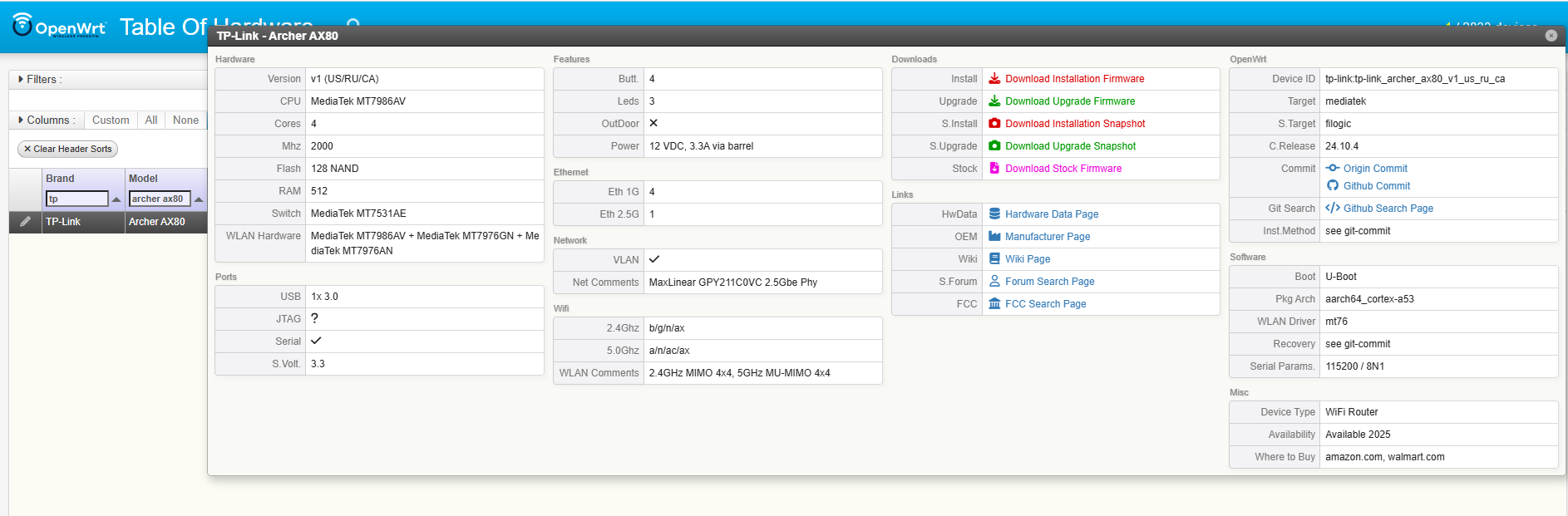
Task: Open Wiki Page link
Action: [1028, 259]
